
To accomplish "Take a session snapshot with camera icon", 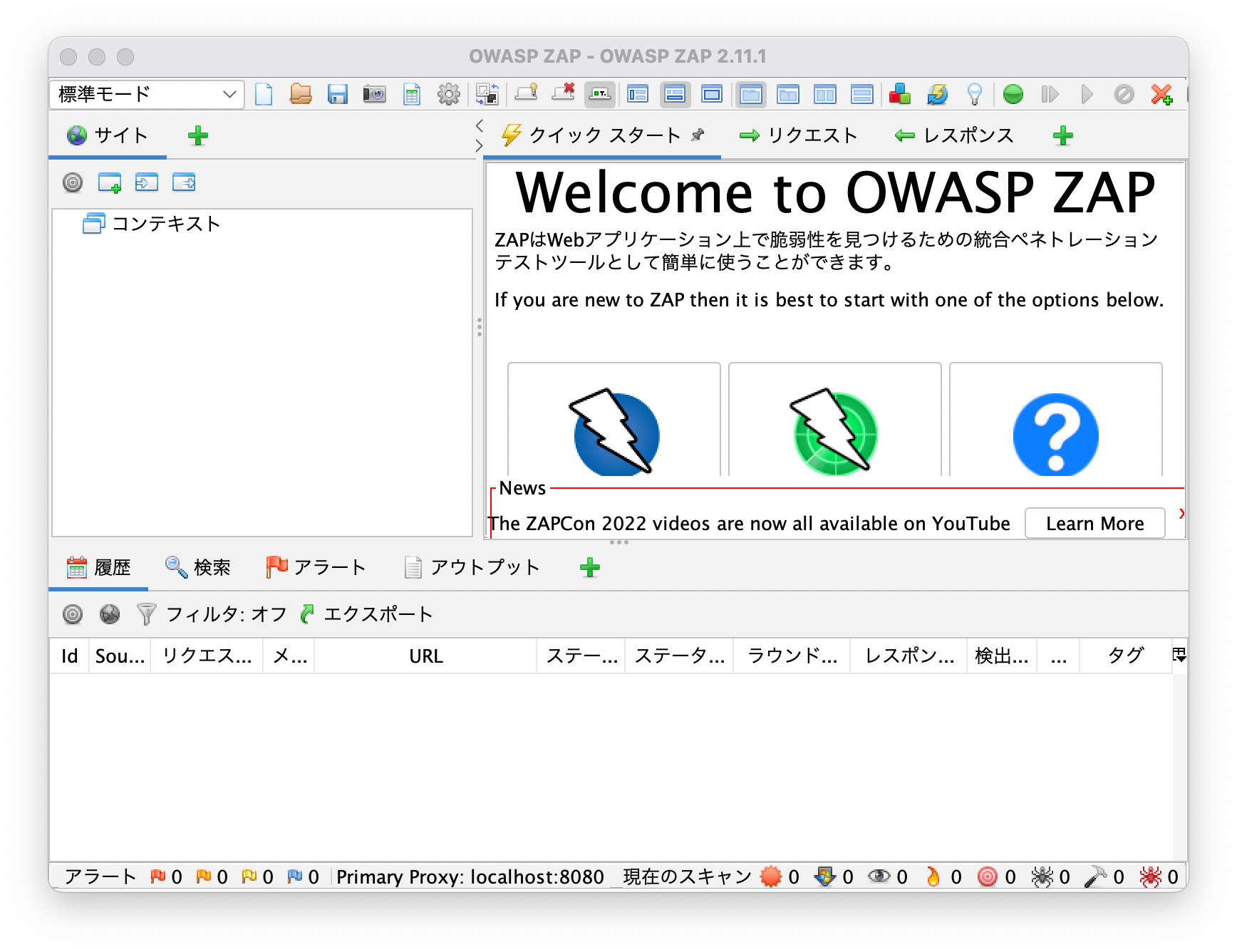I will point(375,94).
